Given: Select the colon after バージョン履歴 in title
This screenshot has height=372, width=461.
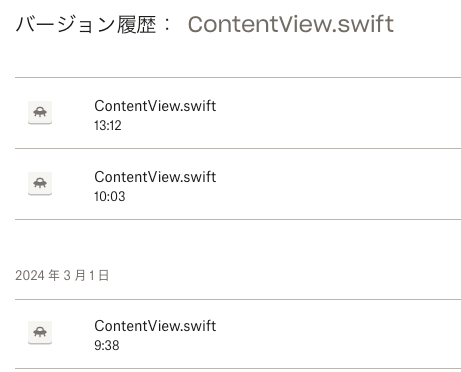Looking at the screenshot, I should pyautogui.click(x=167, y=25).
